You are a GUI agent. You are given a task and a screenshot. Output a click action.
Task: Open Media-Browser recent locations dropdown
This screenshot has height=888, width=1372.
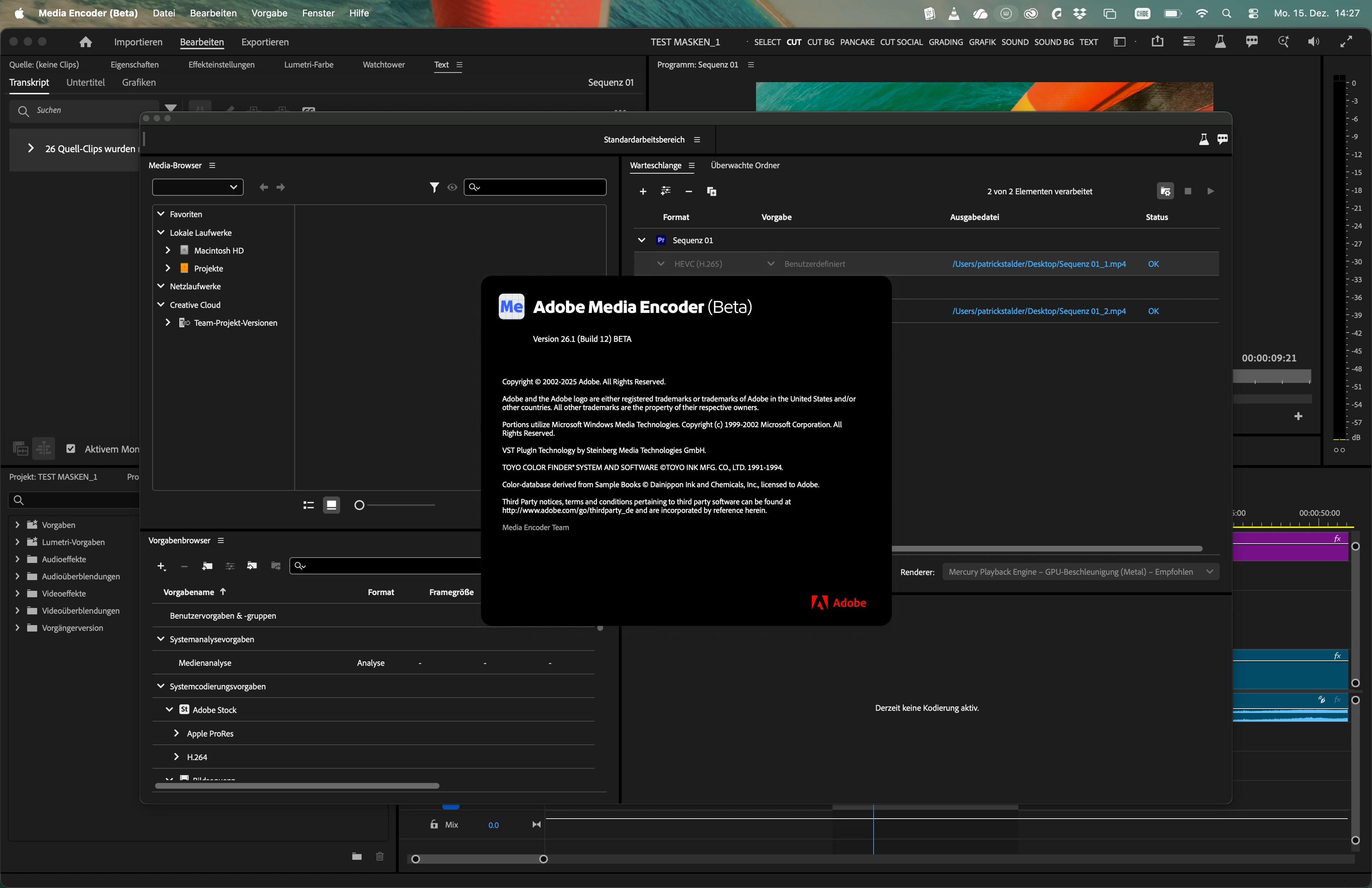198,187
